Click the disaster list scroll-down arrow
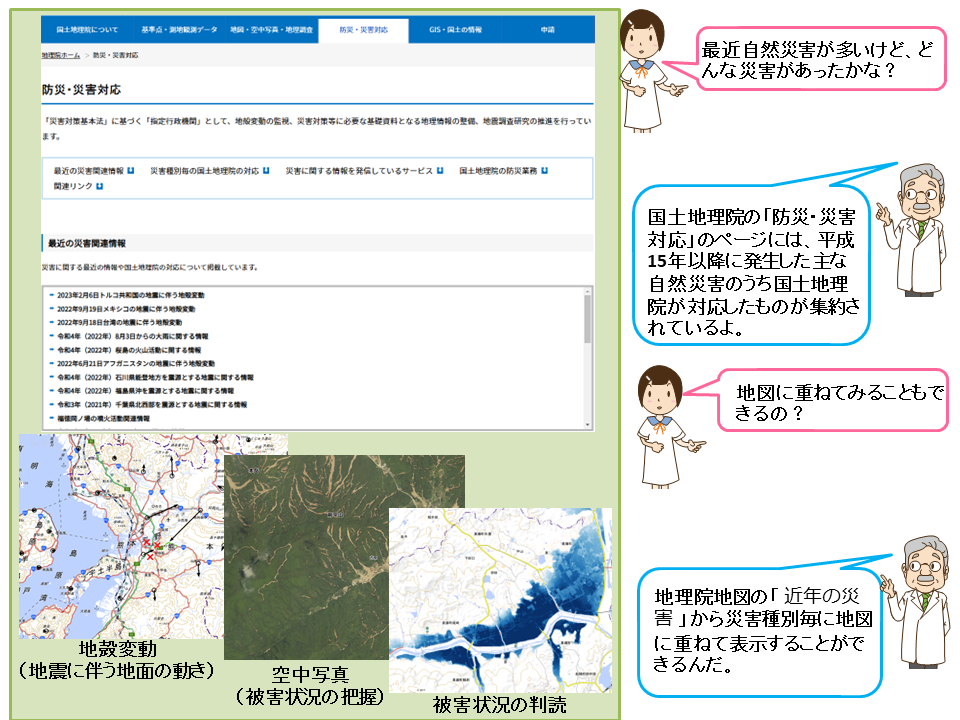 point(588,424)
